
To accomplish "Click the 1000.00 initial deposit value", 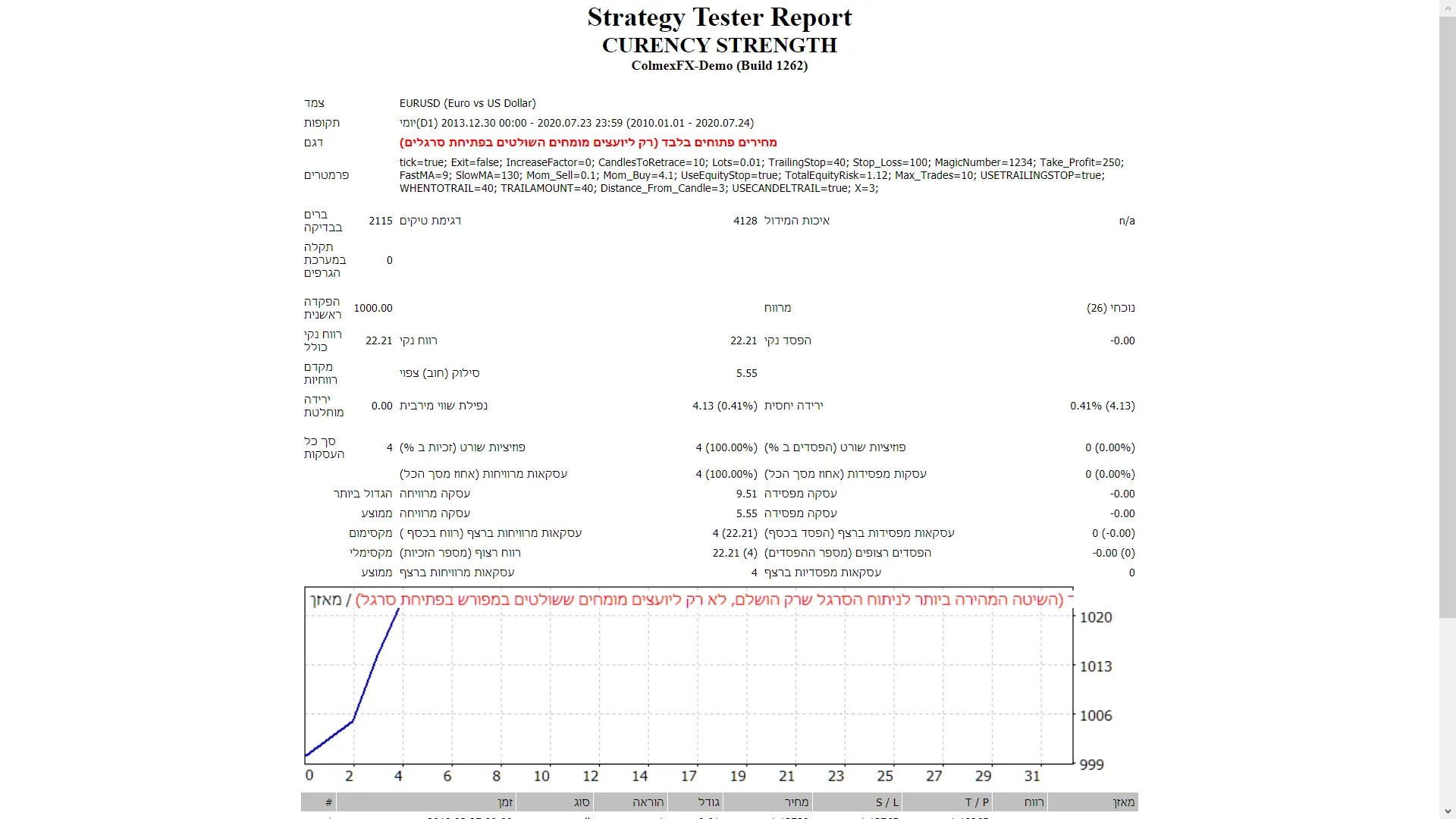I will (x=373, y=308).
